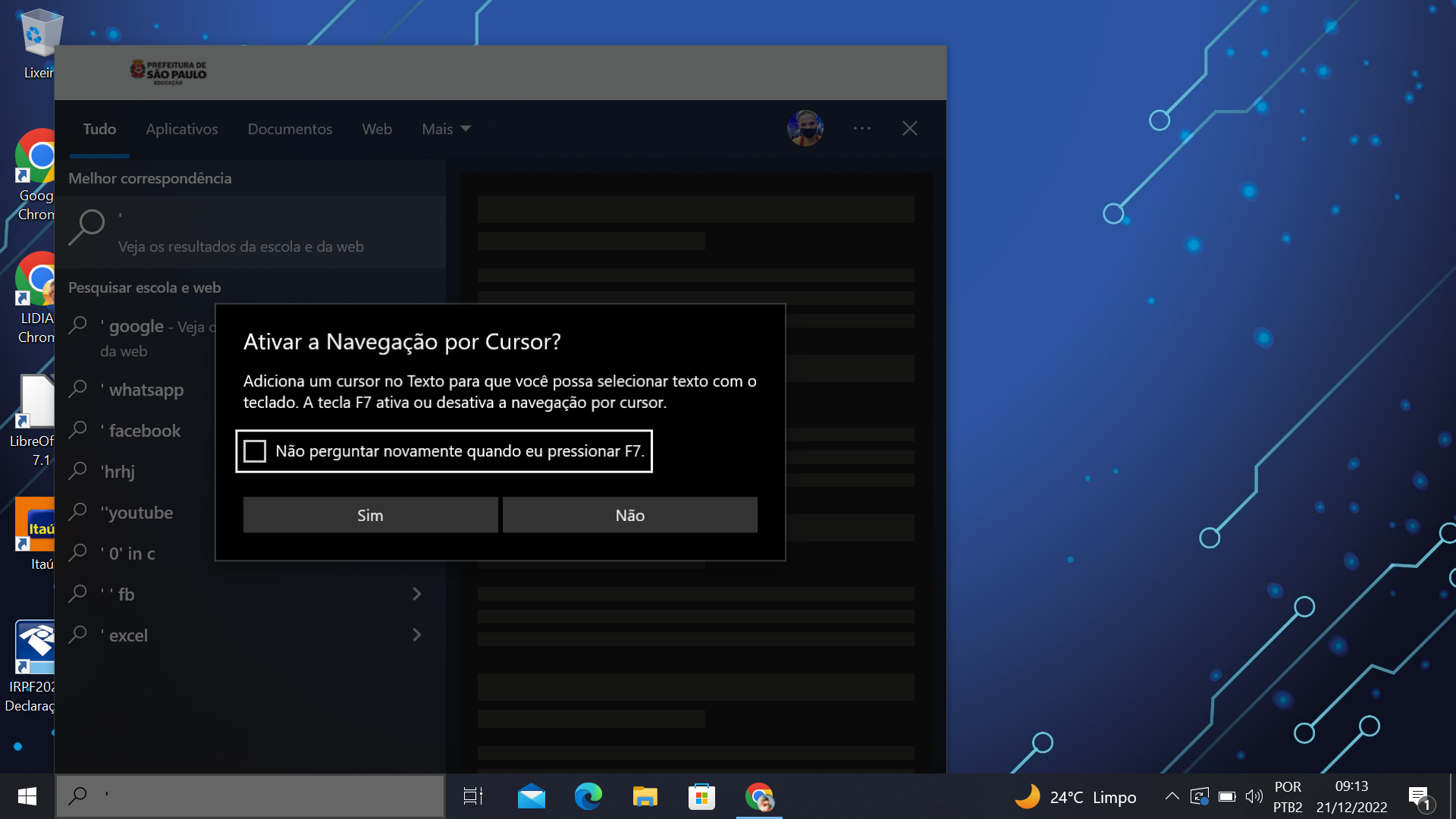Click the battery tray icon
Screen dimensions: 1456x819
point(1227,796)
